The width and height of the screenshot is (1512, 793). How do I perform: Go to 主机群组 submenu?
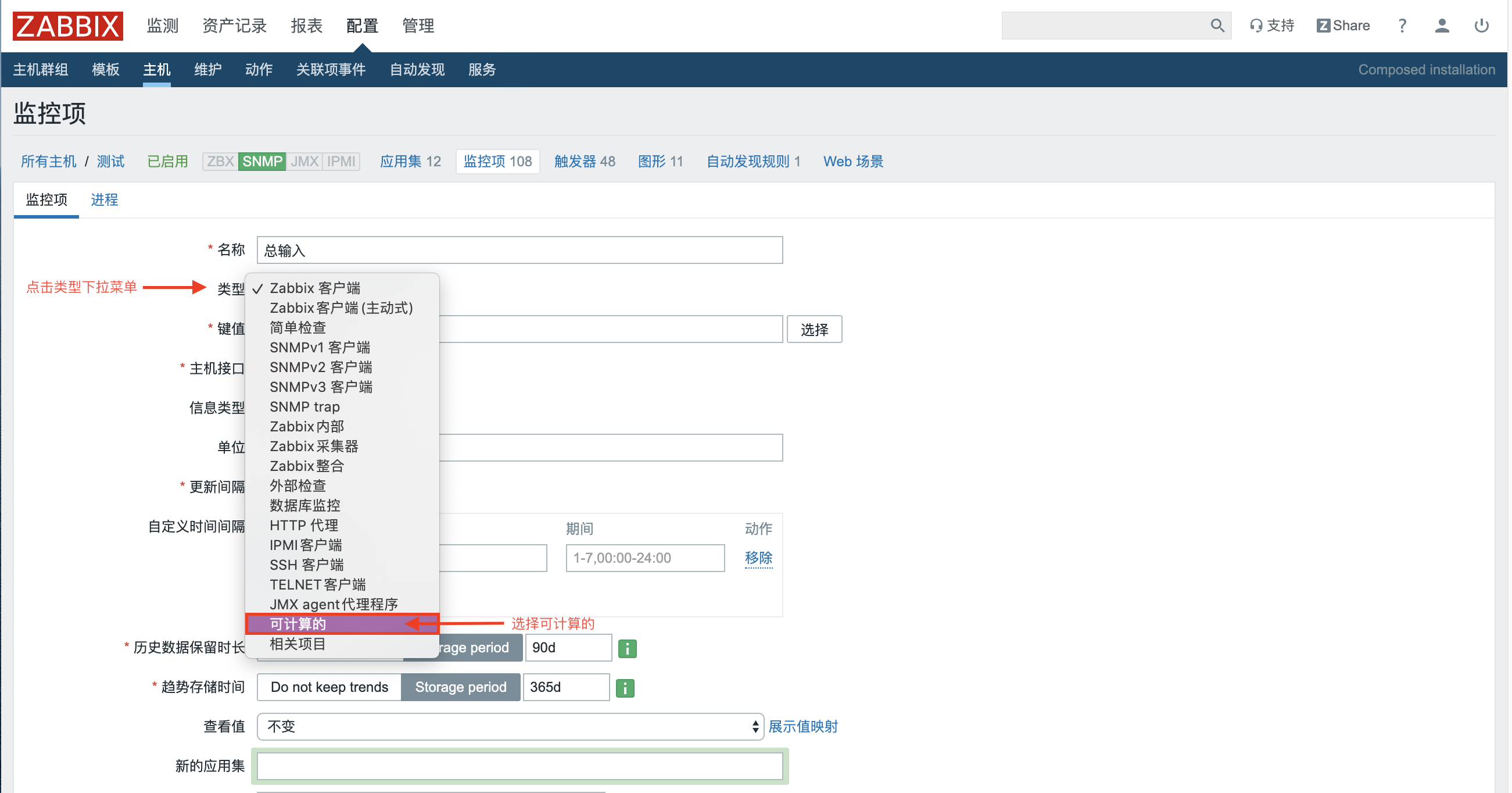pyautogui.click(x=41, y=69)
